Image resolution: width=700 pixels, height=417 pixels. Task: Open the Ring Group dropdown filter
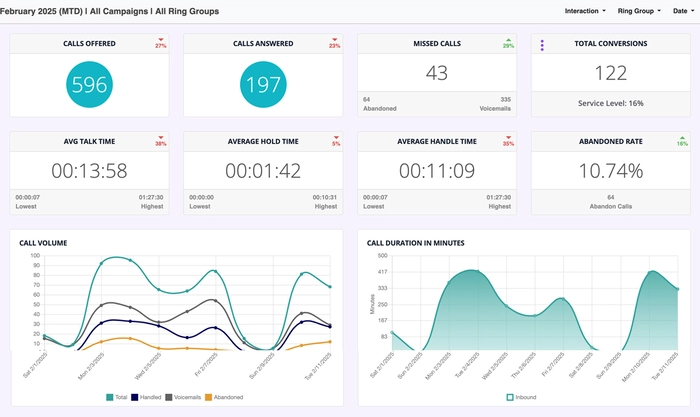click(639, 11)
